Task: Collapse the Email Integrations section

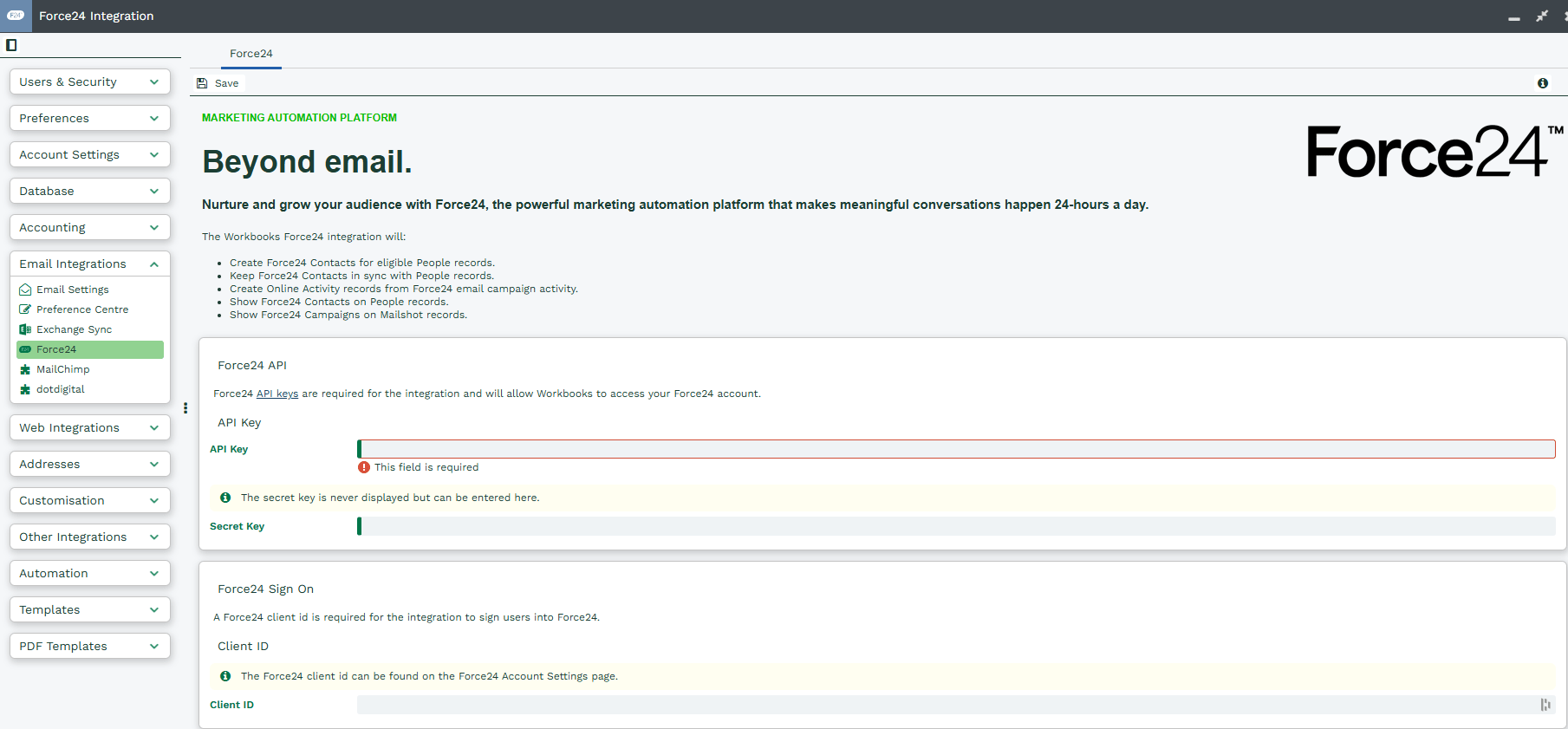Action: (x=90, y=264)
